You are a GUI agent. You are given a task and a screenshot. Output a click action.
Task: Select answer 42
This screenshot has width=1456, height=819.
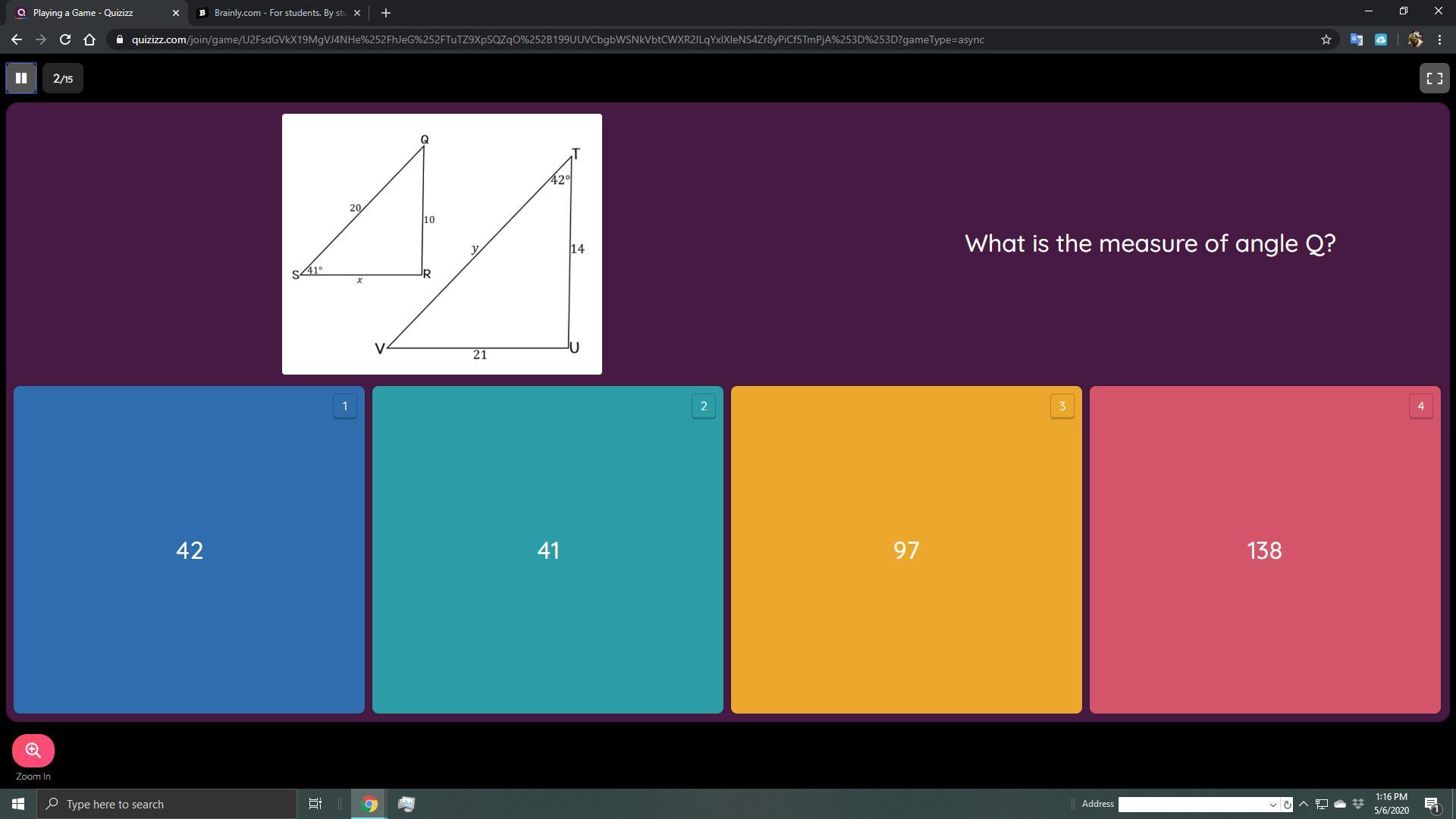tap(189, 550)
